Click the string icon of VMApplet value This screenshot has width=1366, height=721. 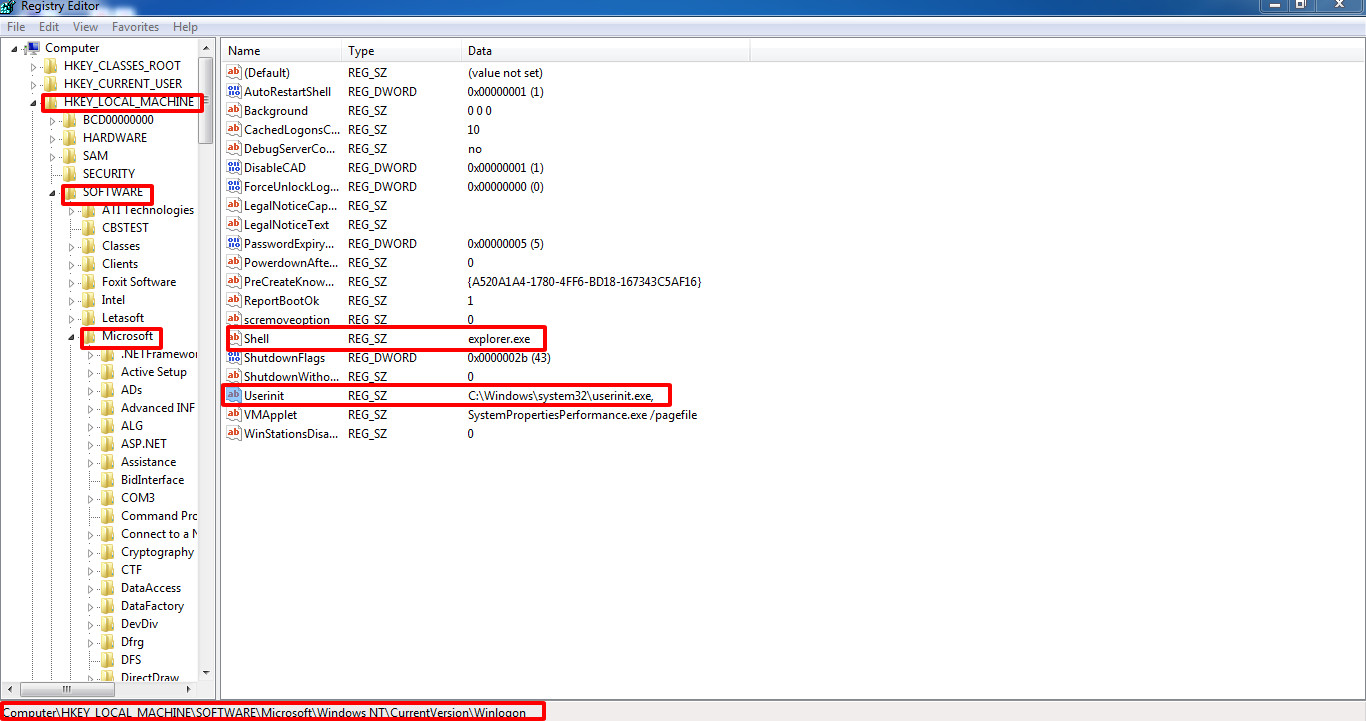pos(234,415)
